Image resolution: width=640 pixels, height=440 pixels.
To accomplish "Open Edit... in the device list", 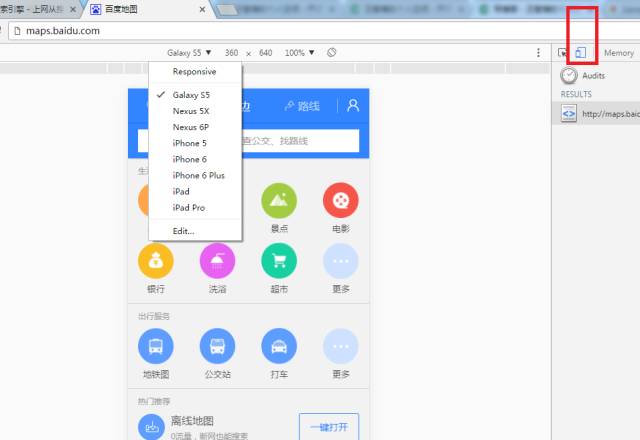I will pos(196,231).
